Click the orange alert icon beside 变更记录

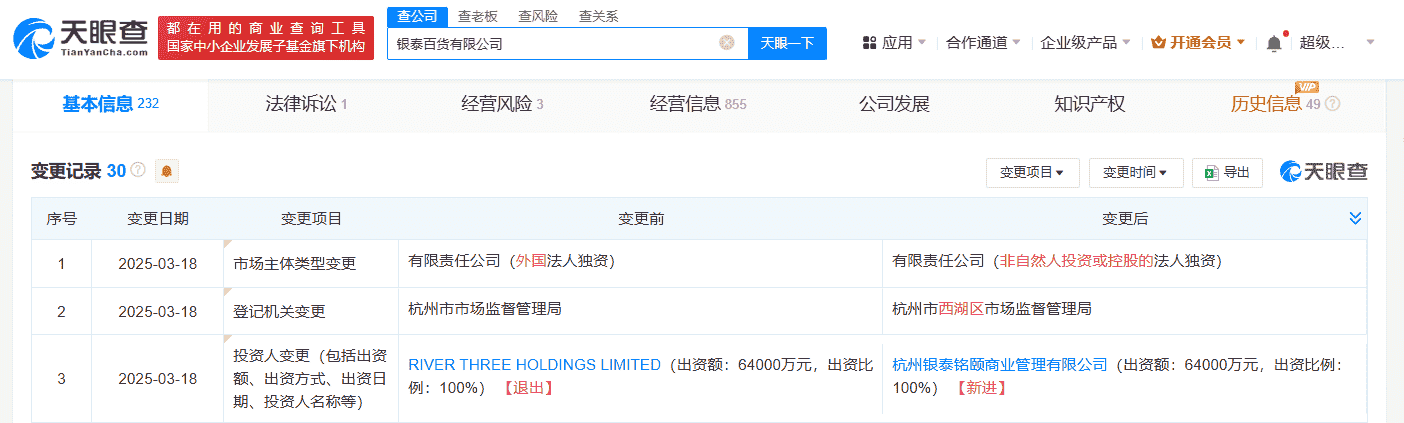pyautogui.click(x=166, y=171)
